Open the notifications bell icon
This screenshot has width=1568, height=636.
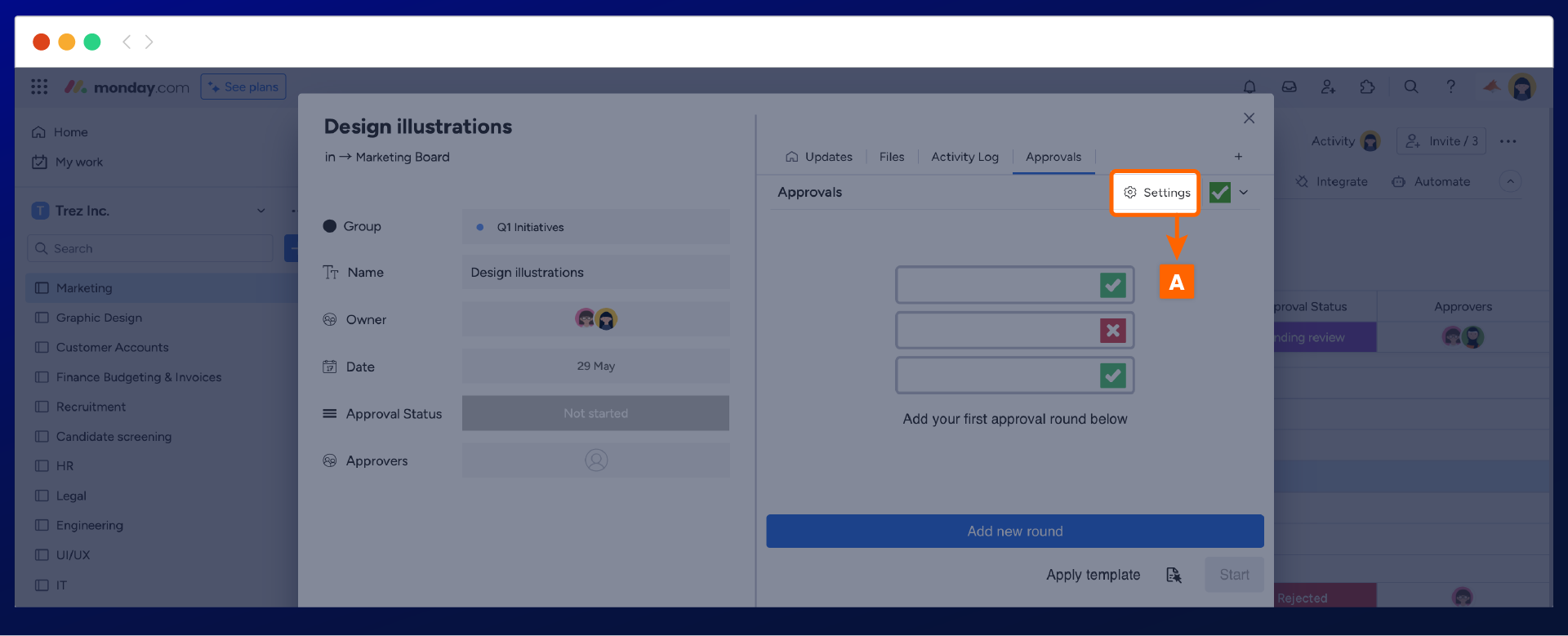point(1249,87)
